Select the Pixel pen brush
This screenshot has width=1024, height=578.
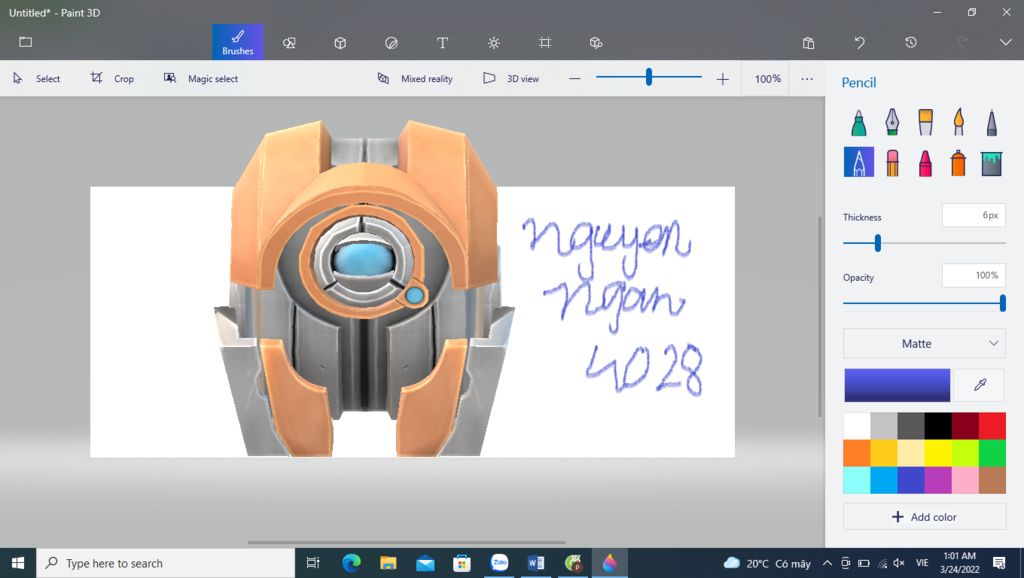pos(991,122)
